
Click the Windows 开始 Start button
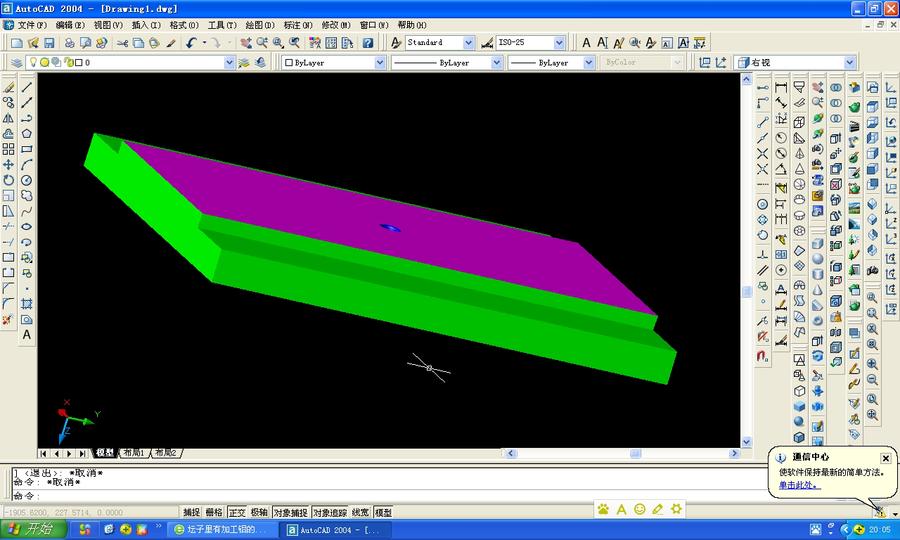[33, 529]
